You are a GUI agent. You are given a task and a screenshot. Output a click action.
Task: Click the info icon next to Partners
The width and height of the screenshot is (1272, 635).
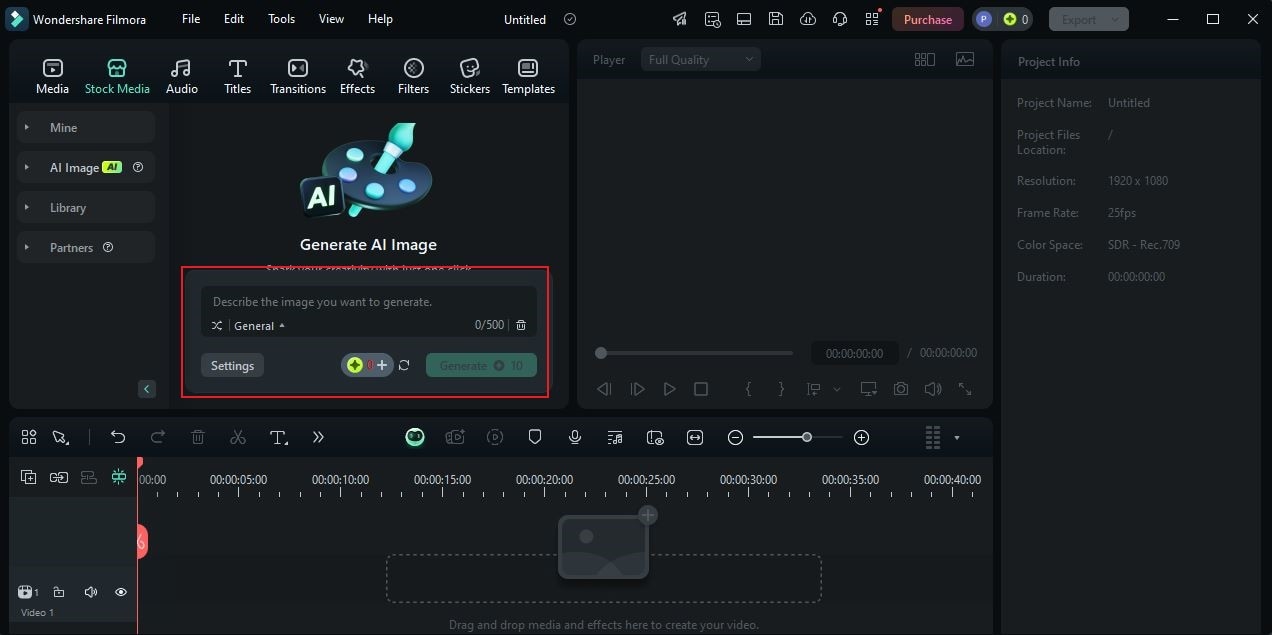(x=108, y=247)
